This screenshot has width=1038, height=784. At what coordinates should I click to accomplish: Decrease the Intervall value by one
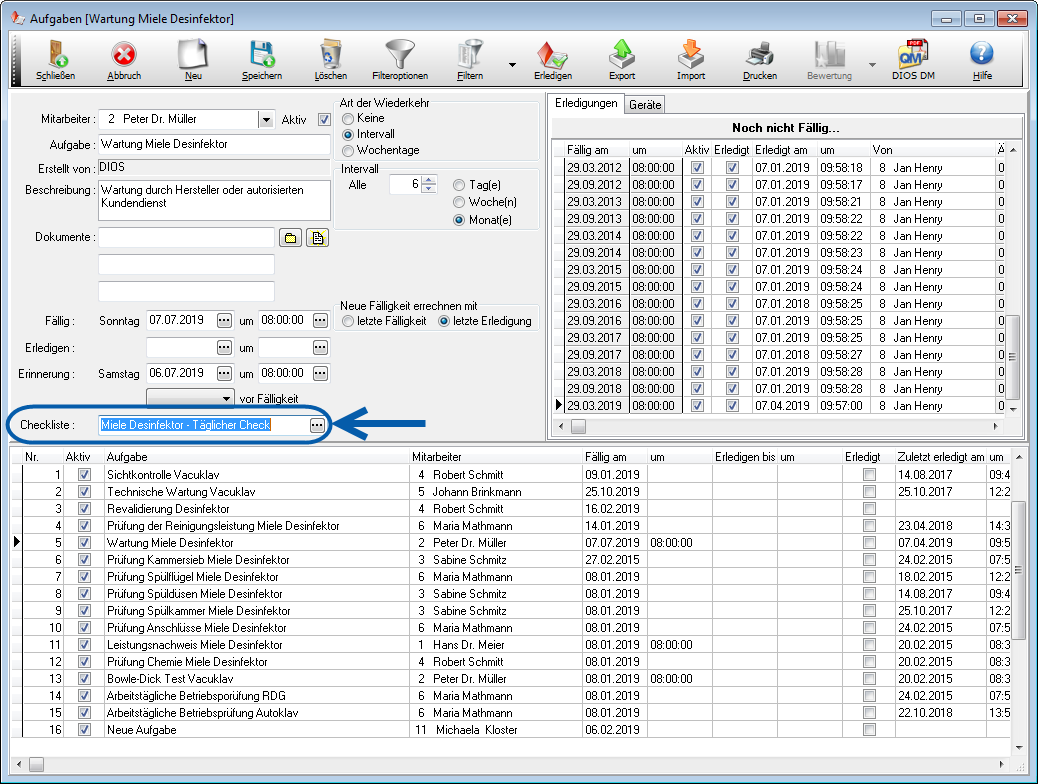429,189
